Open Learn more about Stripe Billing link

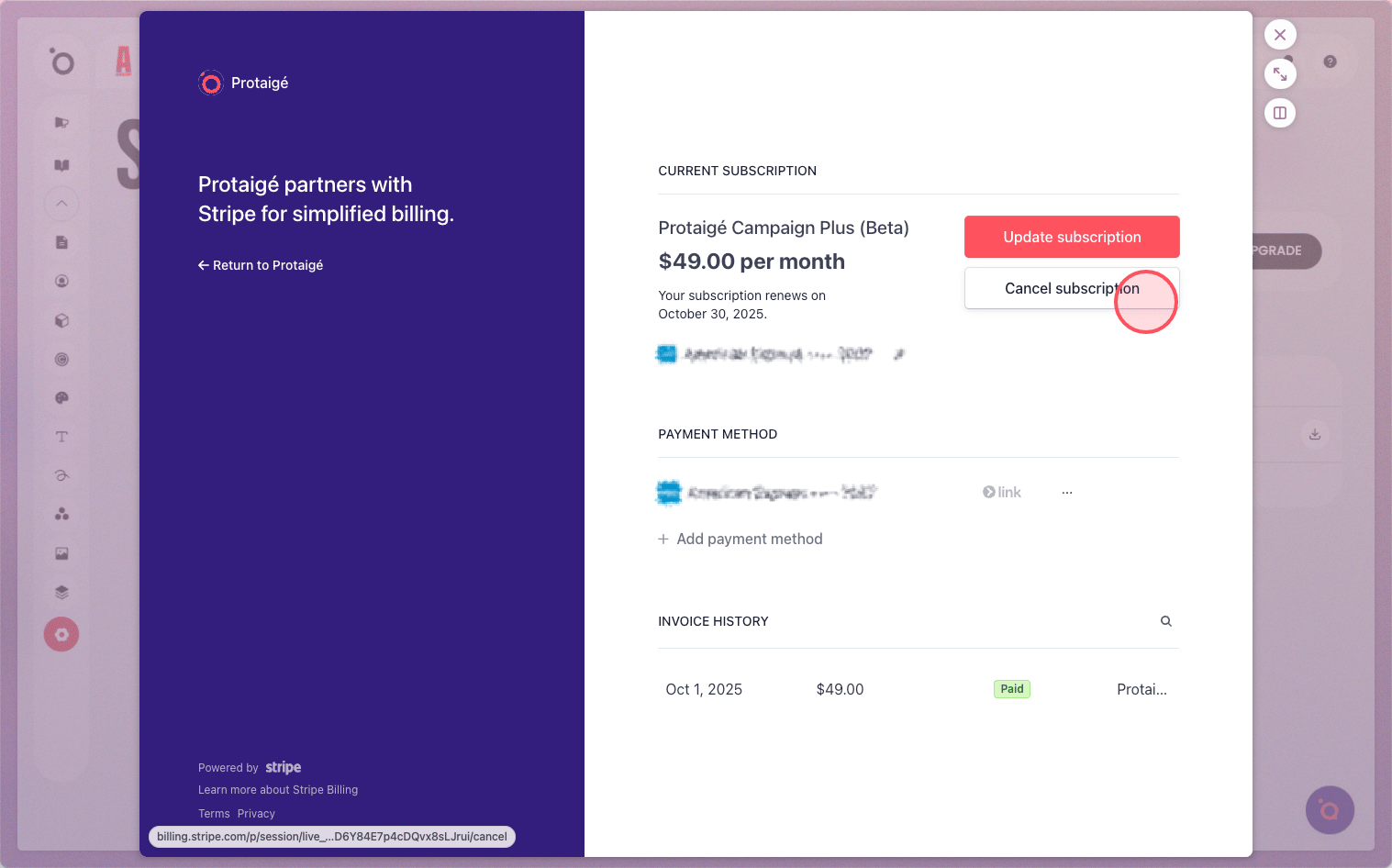click(x=278, y=790)
